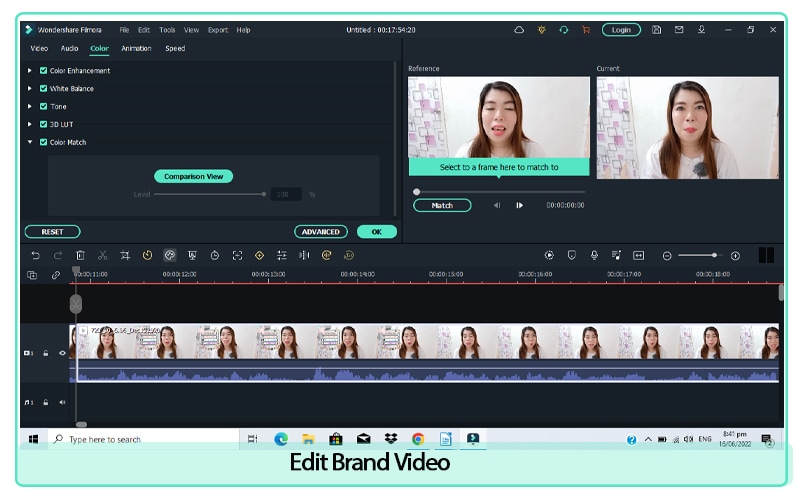Click the Add Track icon above track headers
The height and width of the screenshot is (498, 800).
(x=32, y=276)
